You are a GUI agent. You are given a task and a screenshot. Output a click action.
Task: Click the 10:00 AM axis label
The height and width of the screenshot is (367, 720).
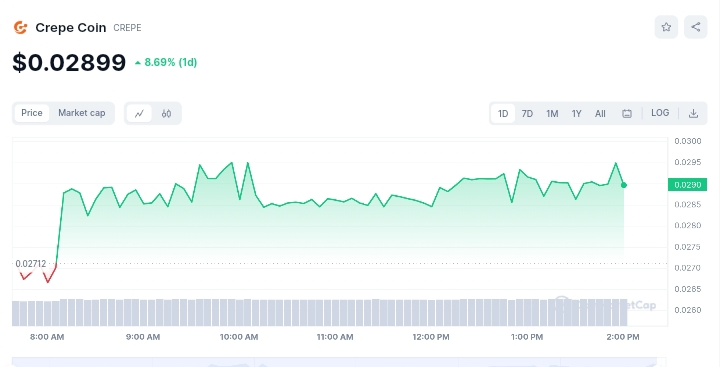(x=239, y=337)
